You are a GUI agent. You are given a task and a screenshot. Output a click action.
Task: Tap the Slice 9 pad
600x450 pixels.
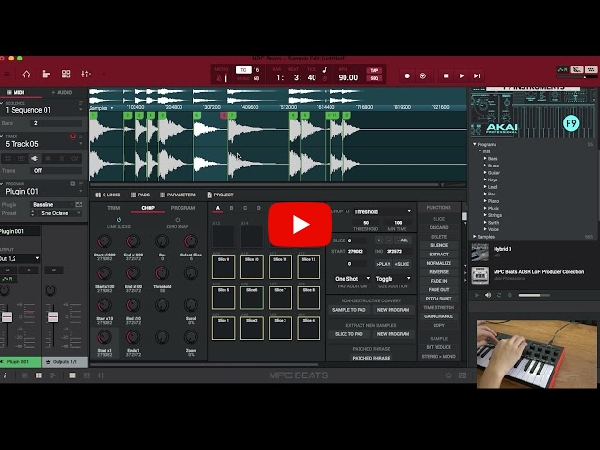223,267
